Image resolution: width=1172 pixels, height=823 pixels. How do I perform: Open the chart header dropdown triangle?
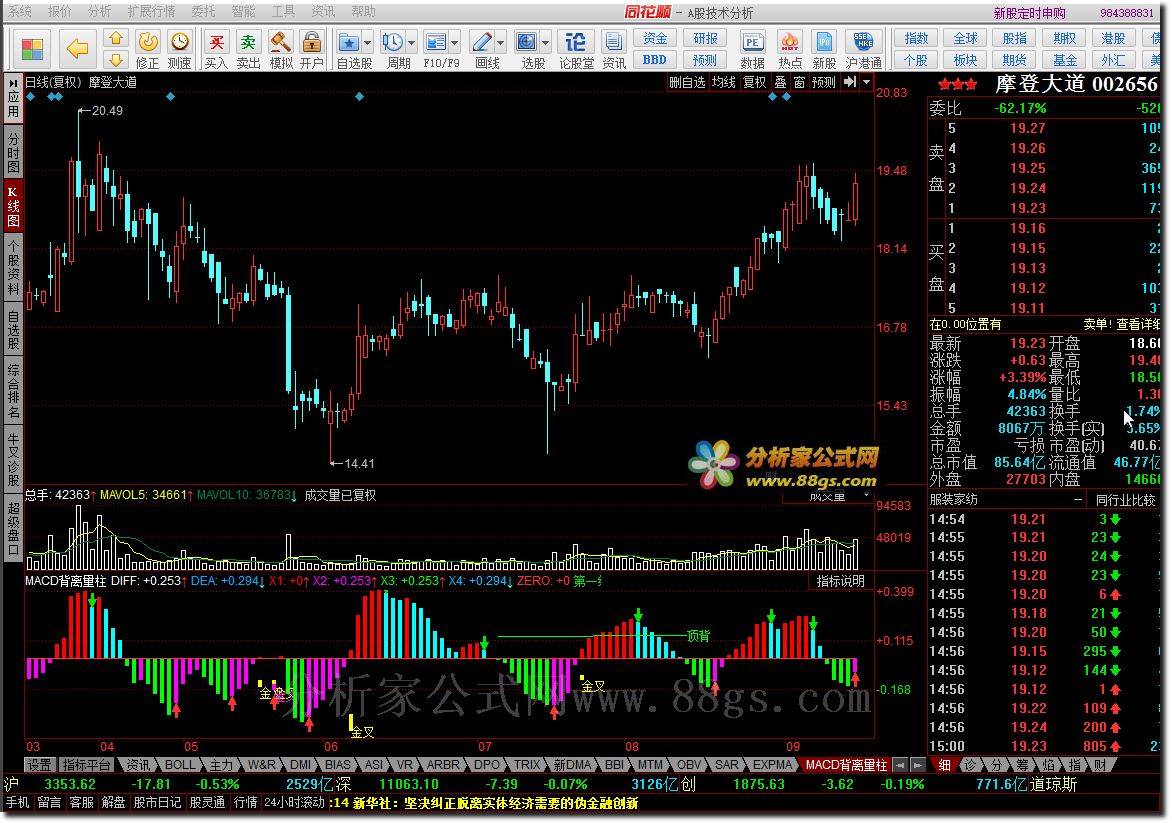[866, 82]
